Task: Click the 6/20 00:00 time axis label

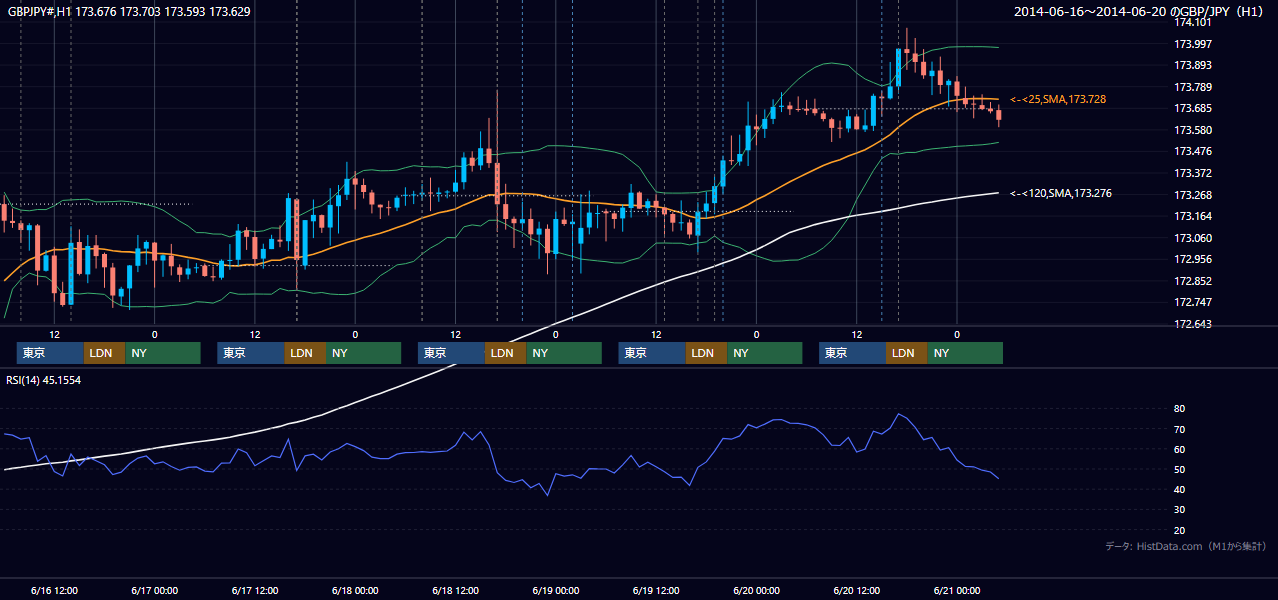Action: (x=757, y=590)
